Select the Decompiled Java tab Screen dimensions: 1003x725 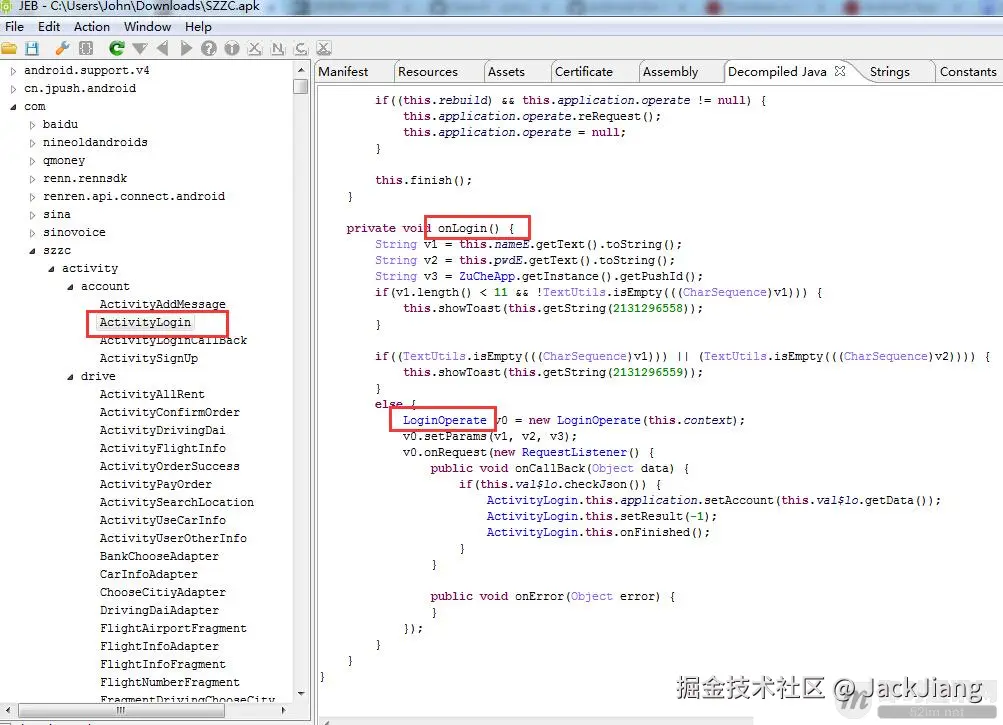[x=777, y=72]
